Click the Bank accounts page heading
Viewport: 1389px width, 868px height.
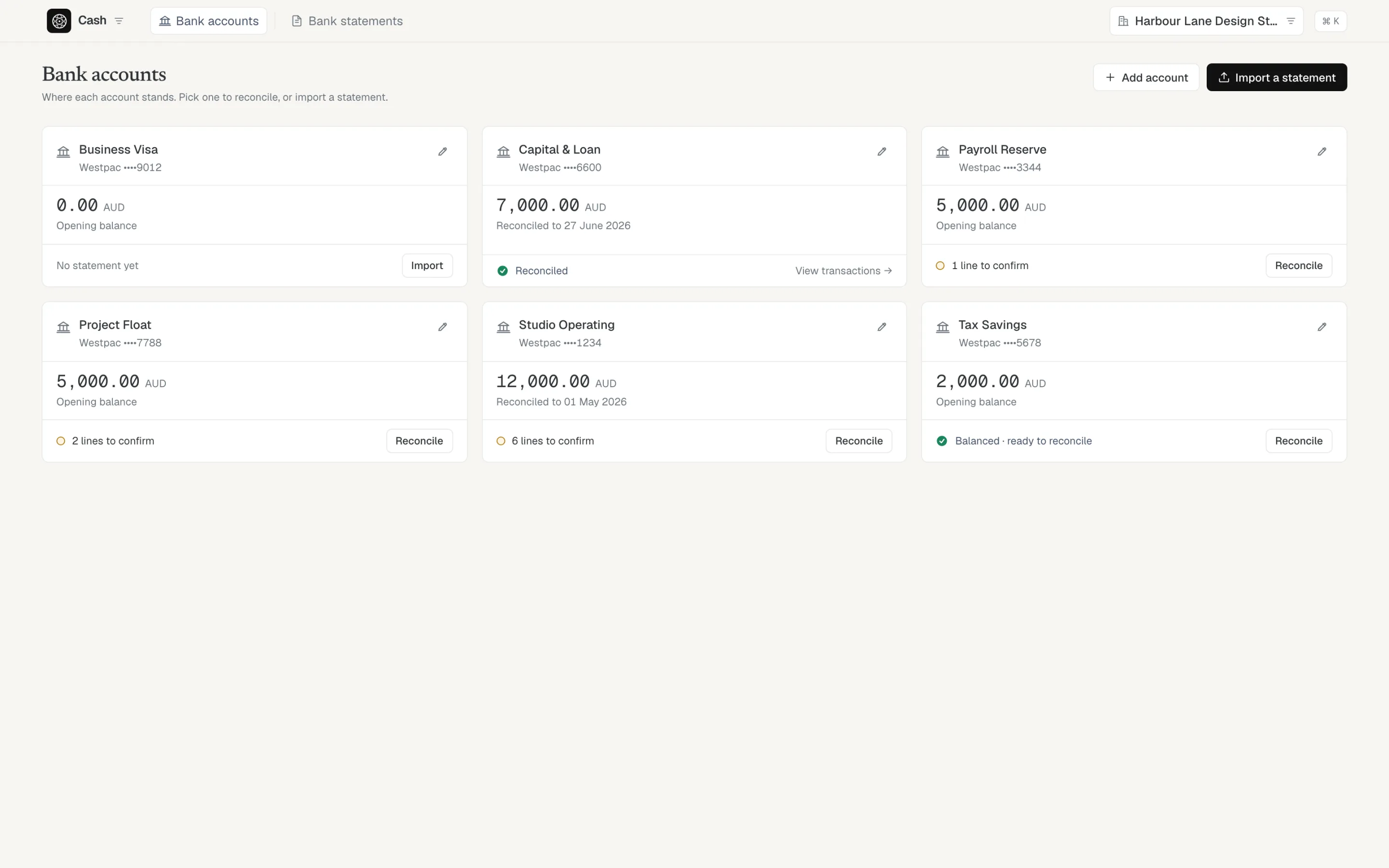tap(104, 74)
